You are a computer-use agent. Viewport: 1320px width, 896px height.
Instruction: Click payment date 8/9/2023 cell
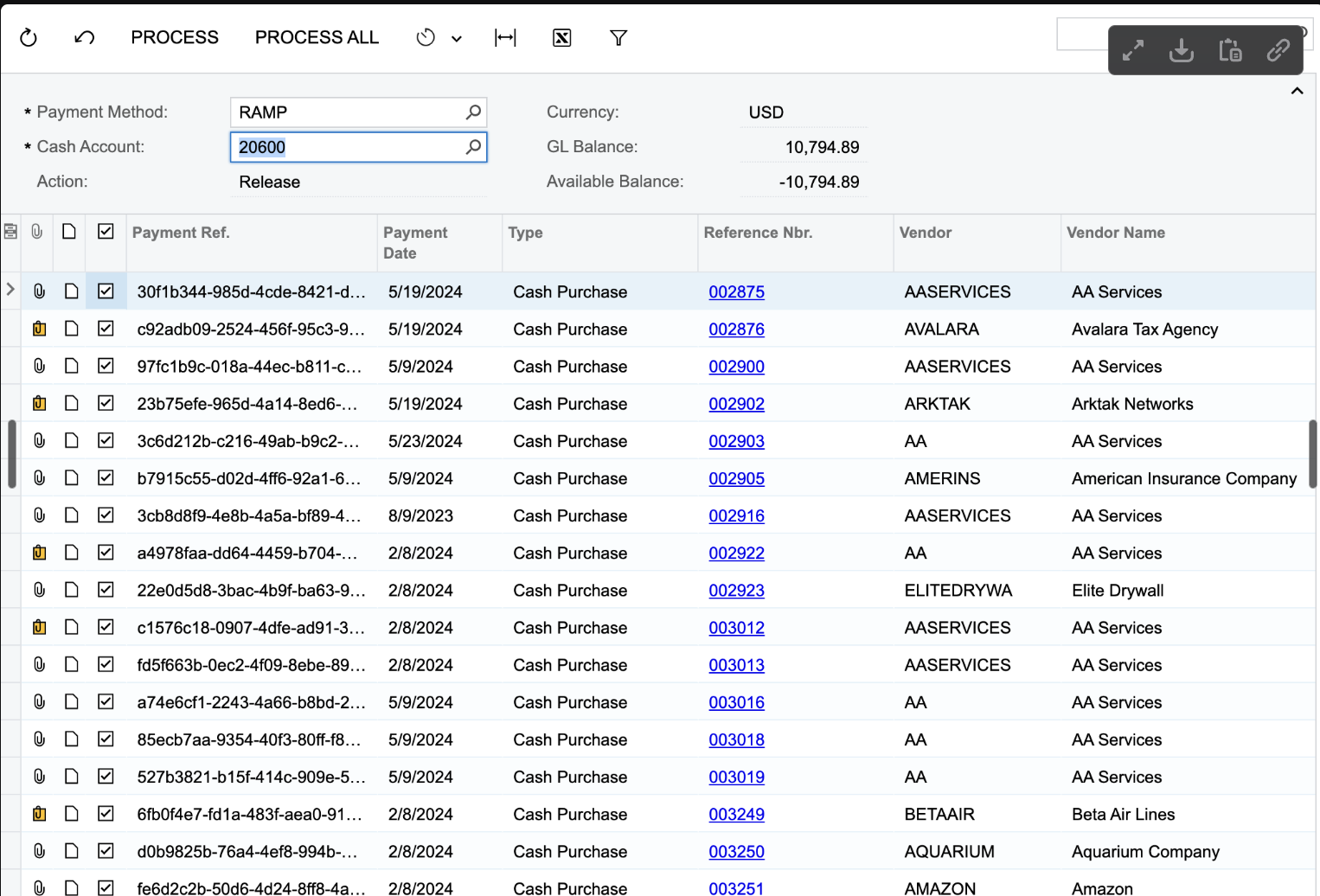(x=420, y=516)
